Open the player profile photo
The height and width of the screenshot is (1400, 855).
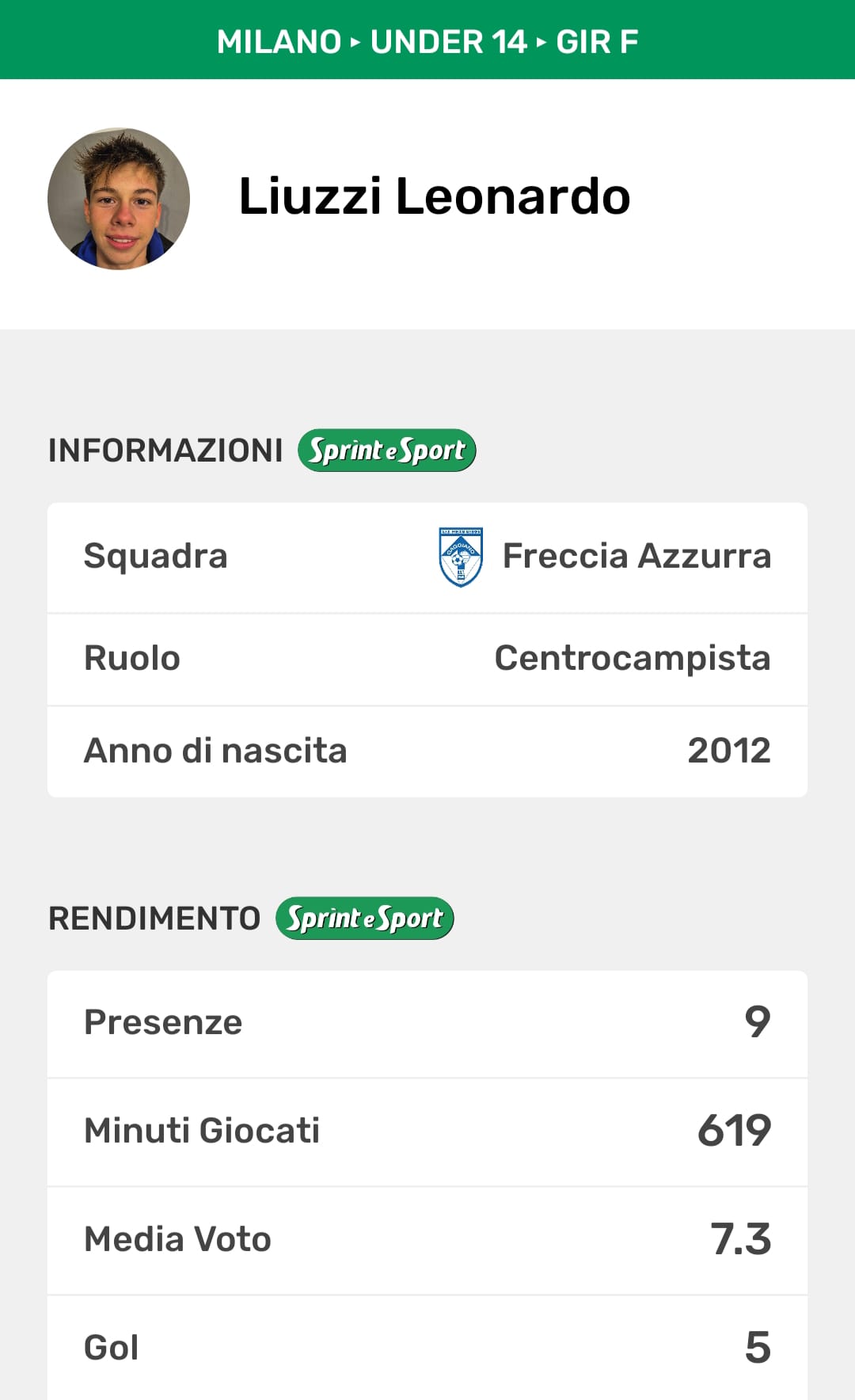tap(119, 199)
